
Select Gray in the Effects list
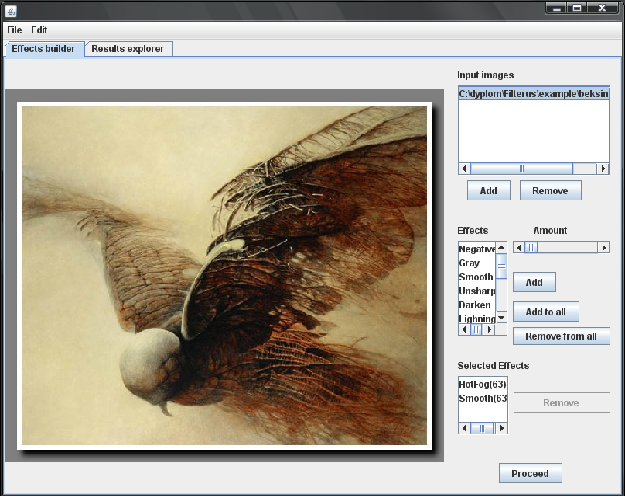pyautogui.click(x=477, y=263)
